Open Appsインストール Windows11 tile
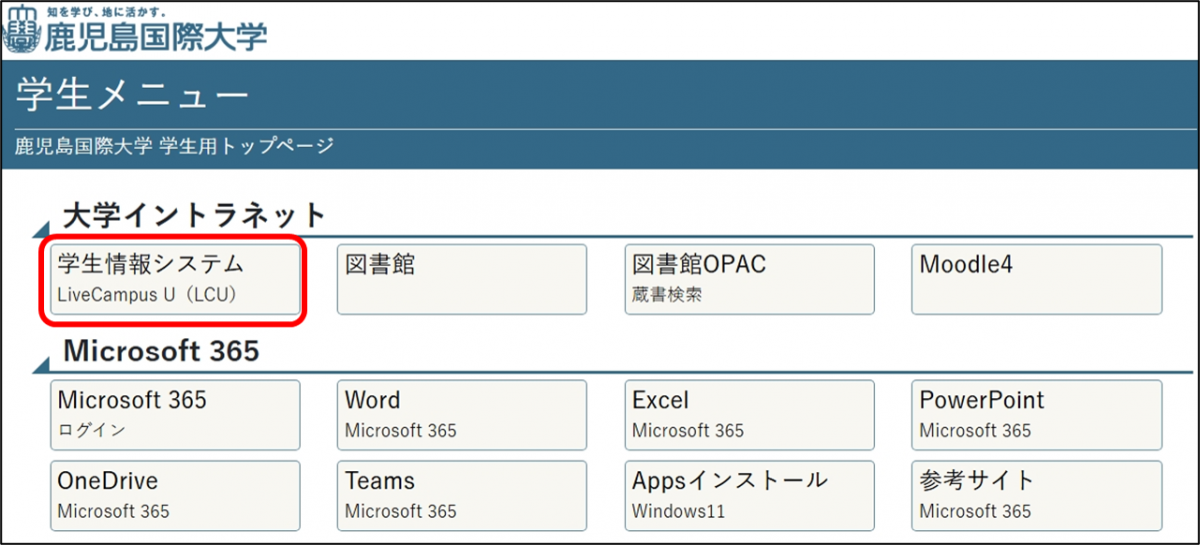 pyautogui.click(x=749, y=496)
